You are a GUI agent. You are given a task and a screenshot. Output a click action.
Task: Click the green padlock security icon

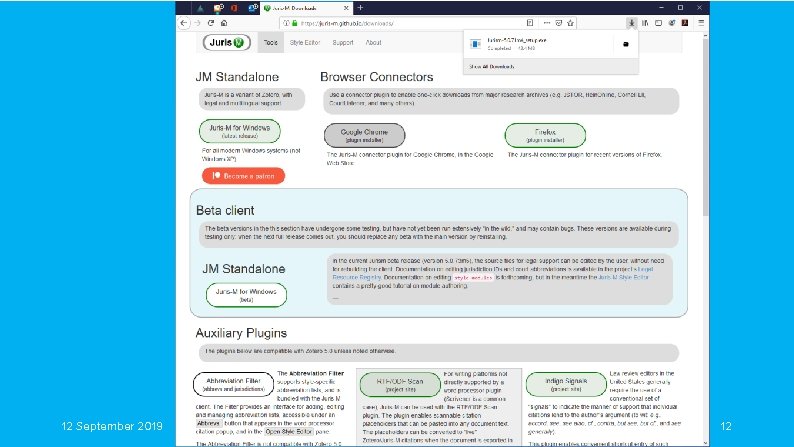(x=295, y=23)
